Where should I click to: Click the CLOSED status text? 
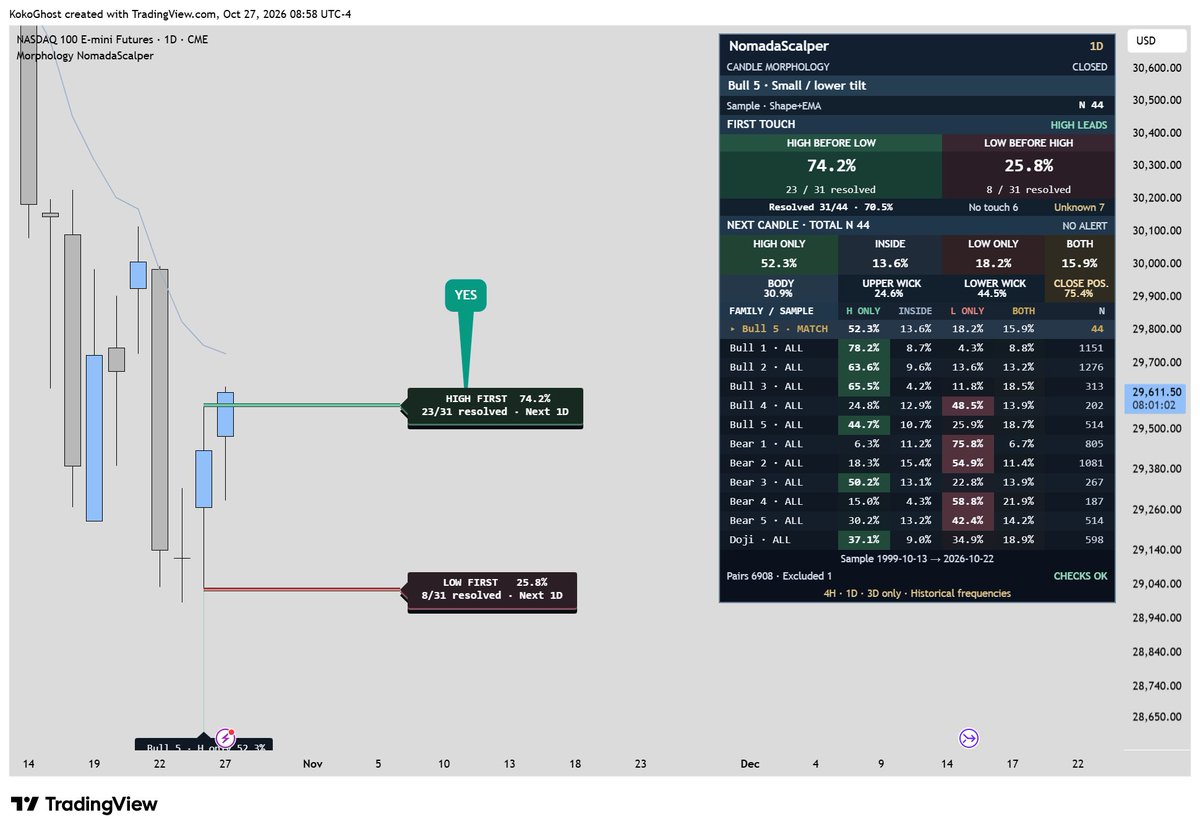pyautogui.click(x=1089, y=67)
